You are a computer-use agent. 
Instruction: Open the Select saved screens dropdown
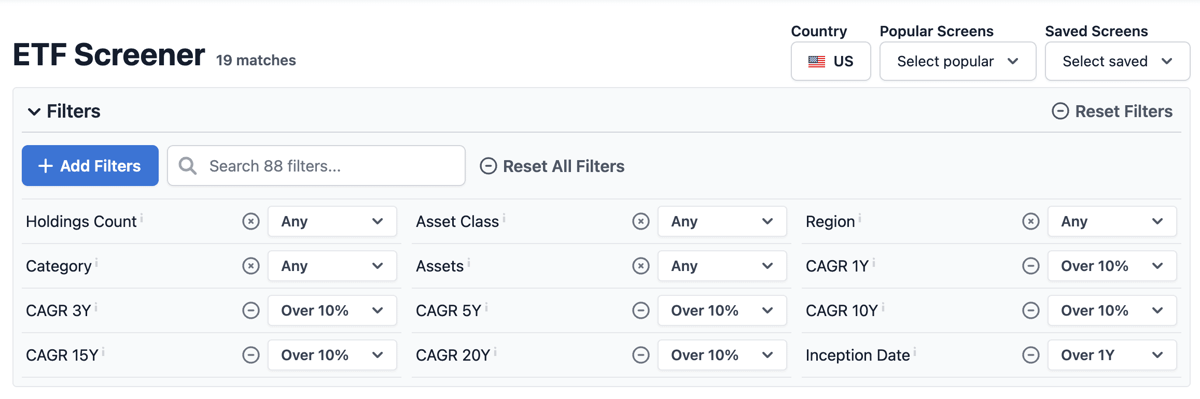(1117, 61)
